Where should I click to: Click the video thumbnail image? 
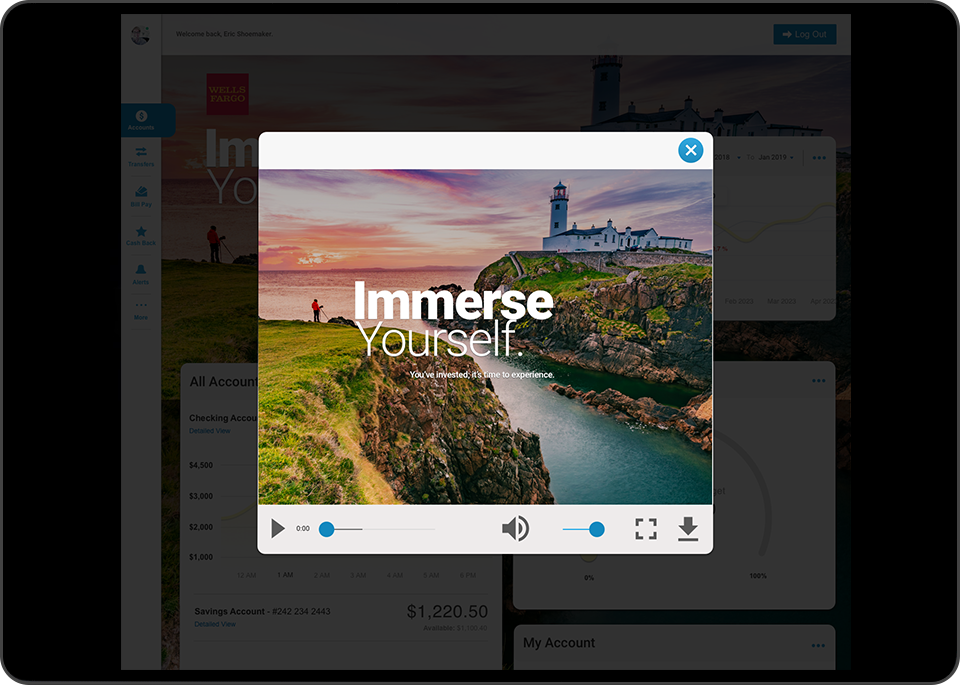(x=485, y=337)
